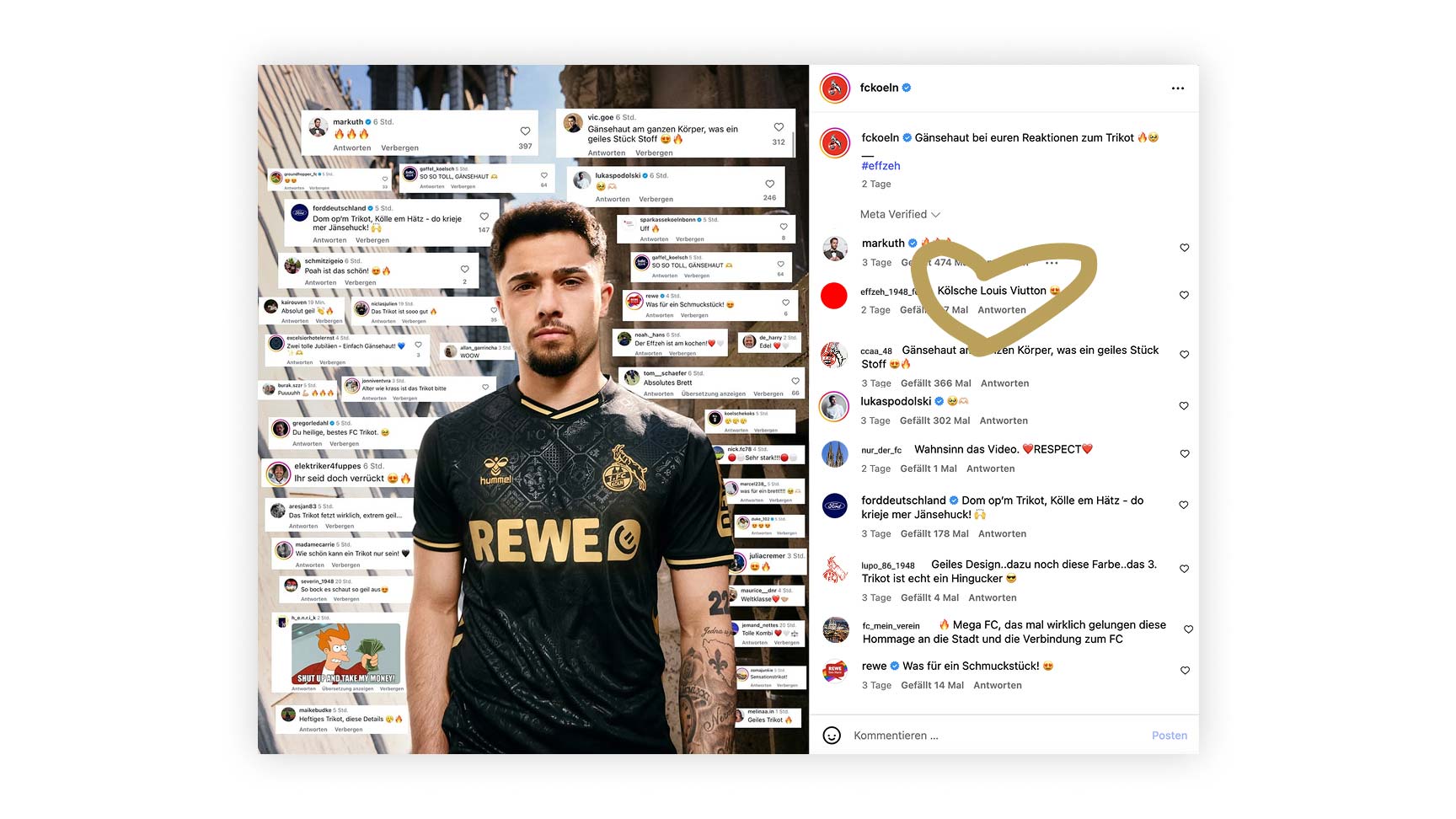Click heart beside rewe's Schmuckstück comment
This screenshot has height=819, width=1456.
1185,671
